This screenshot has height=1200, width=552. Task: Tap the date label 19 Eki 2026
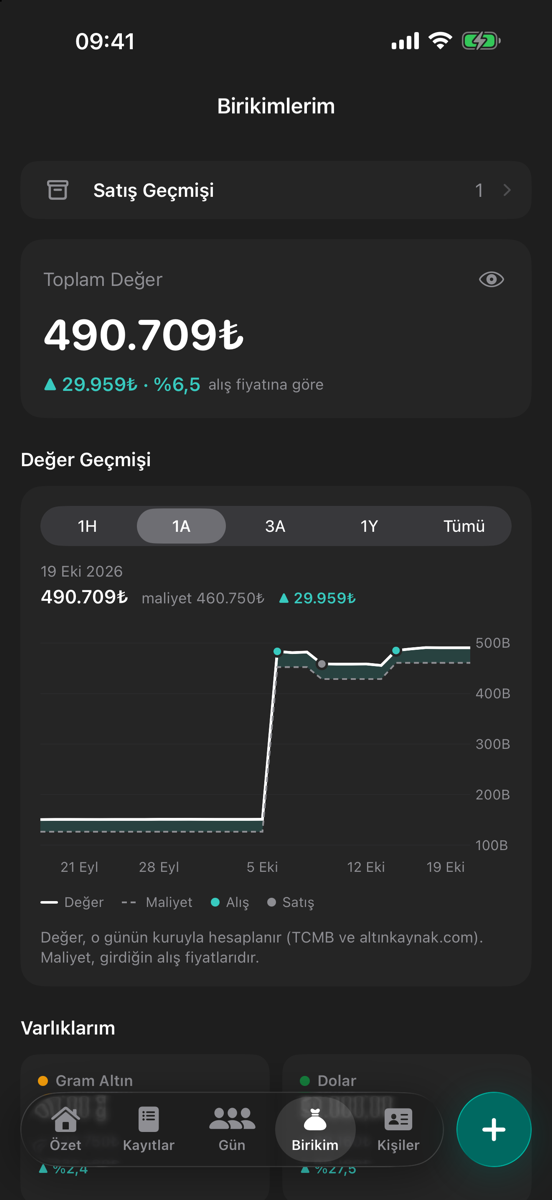82,572
